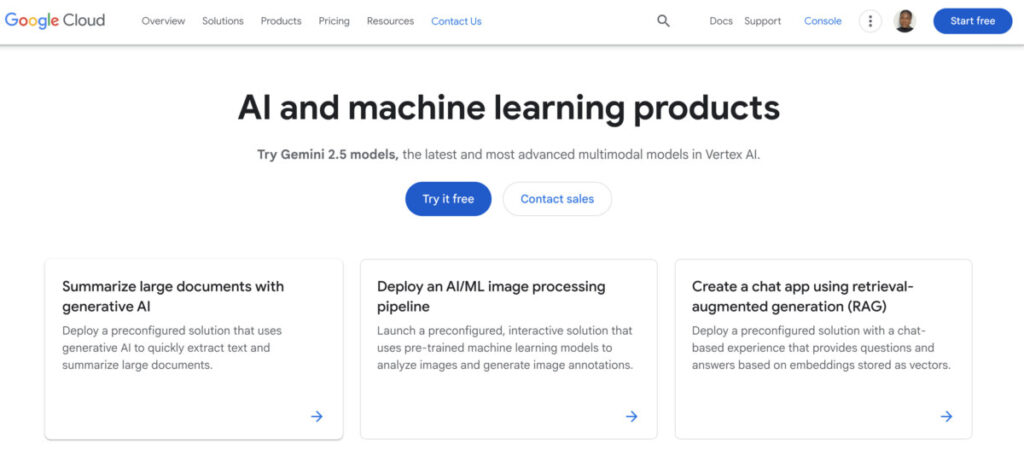Viewport: 1024px width, 468px height.
Task: Click description about embeddings stored as vectors
Action: [x=821, y=348]
